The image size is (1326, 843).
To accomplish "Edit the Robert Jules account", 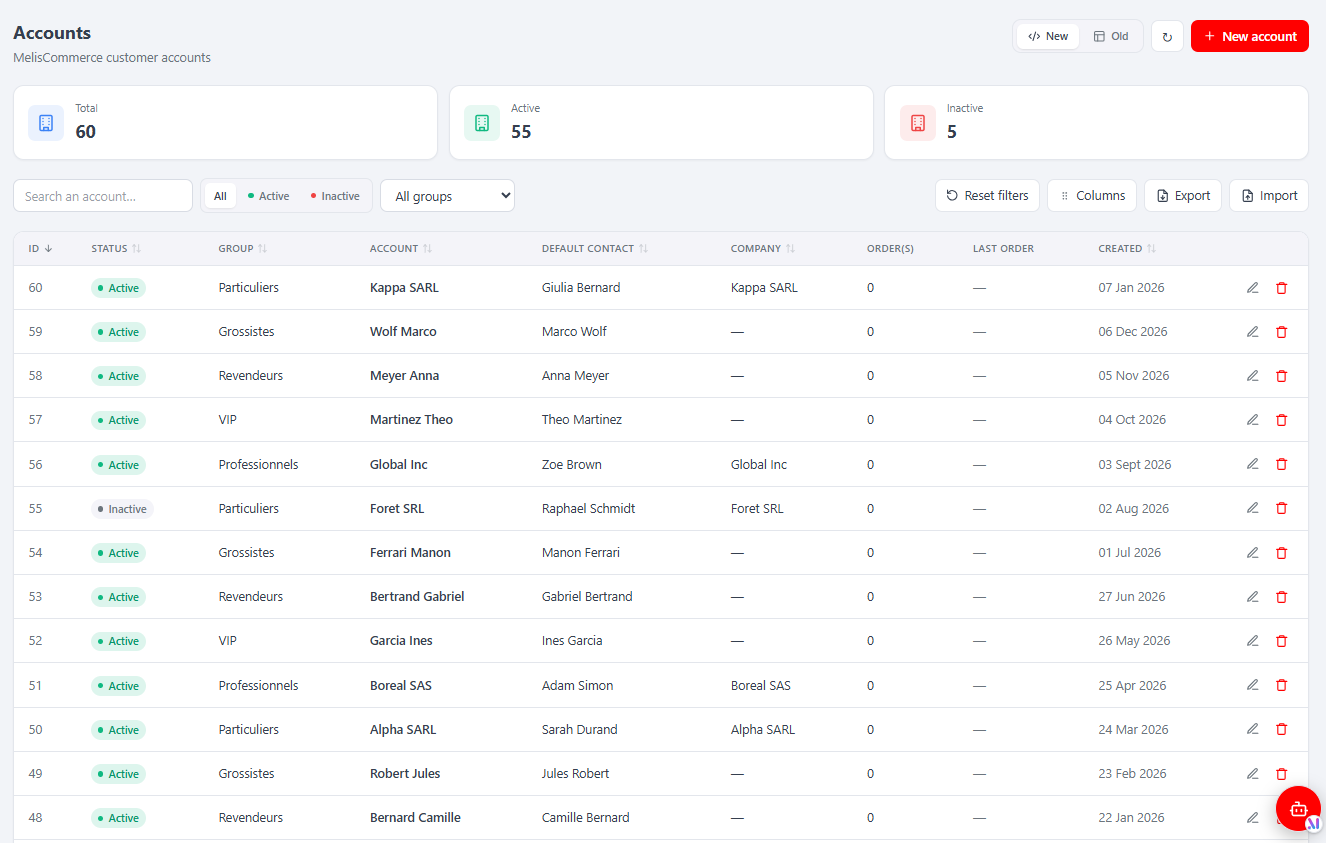I will 1252,773.
